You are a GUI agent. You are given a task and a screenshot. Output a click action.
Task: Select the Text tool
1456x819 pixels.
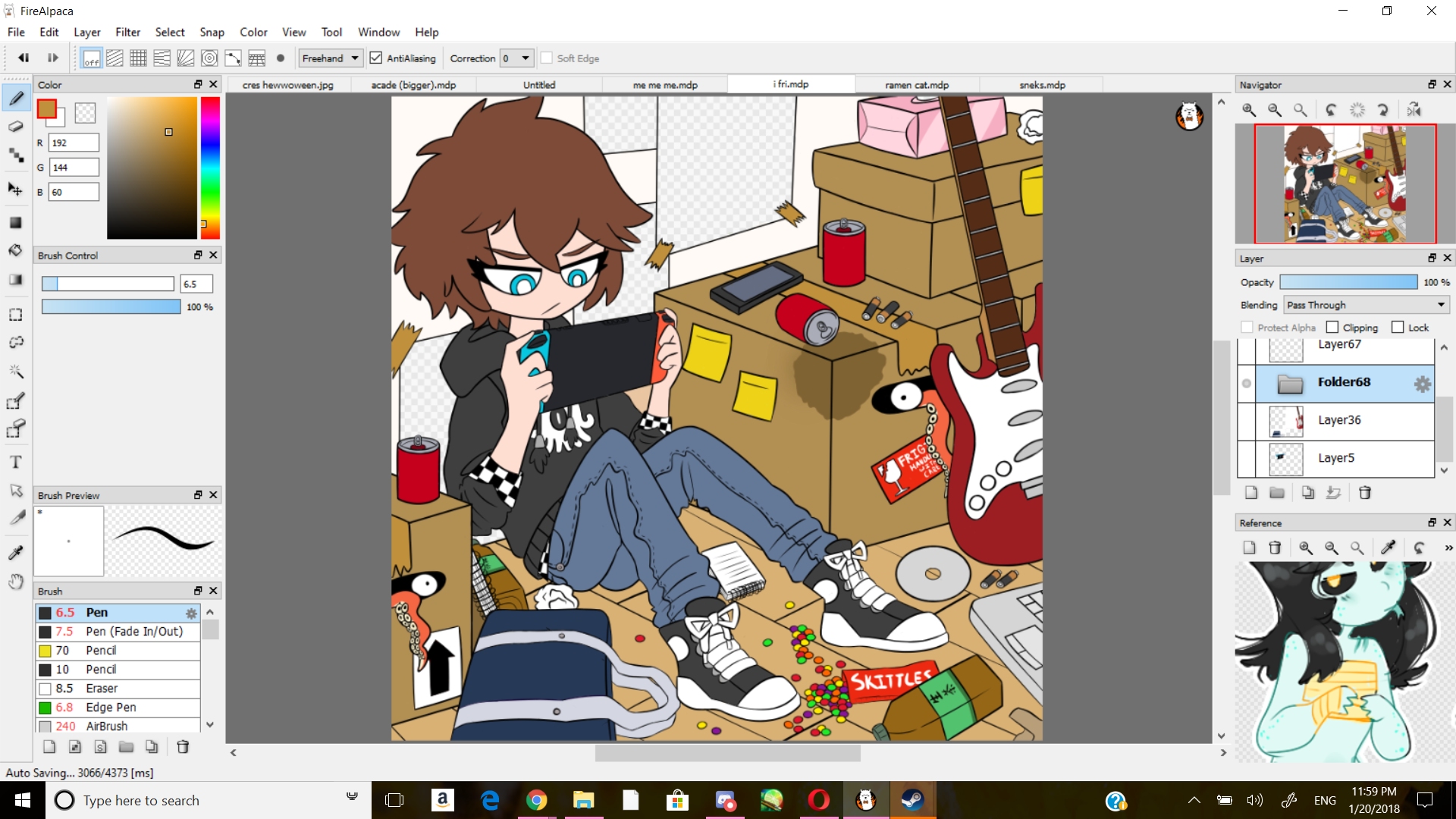coord(16,462)
